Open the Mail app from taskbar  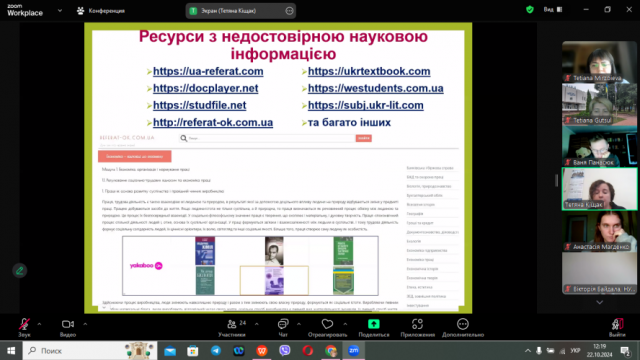click(x=170, y=351)
